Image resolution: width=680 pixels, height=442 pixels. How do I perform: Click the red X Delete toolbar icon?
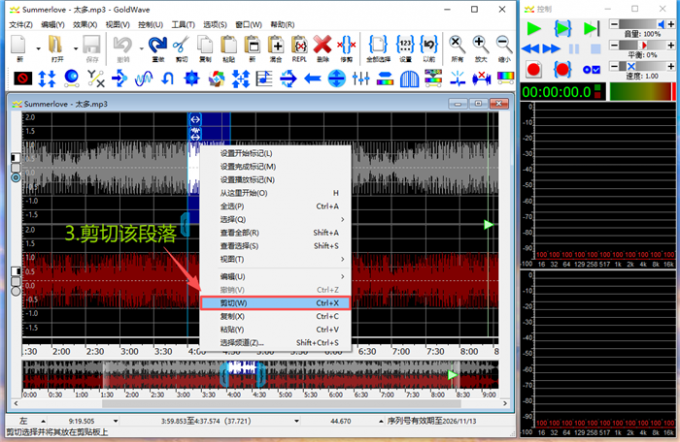(x=321, y=45)
